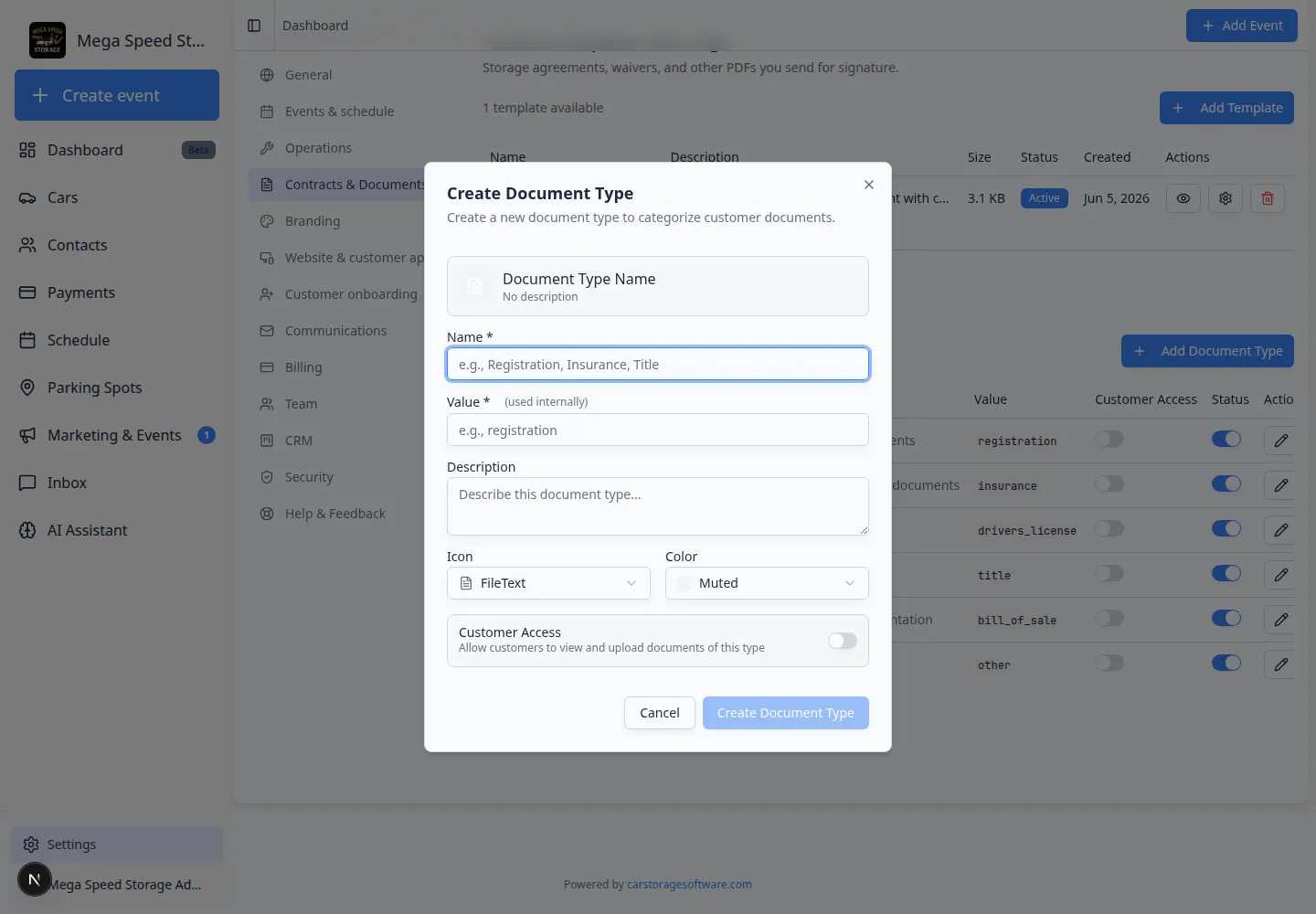
Task: Open Operations settings section
Action: pos(338,148)
